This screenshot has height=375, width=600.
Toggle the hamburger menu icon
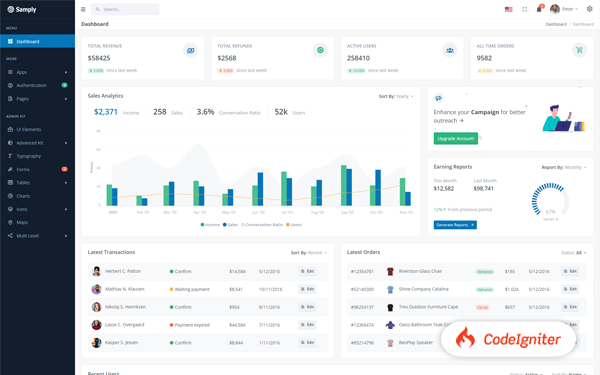(83, 9)
